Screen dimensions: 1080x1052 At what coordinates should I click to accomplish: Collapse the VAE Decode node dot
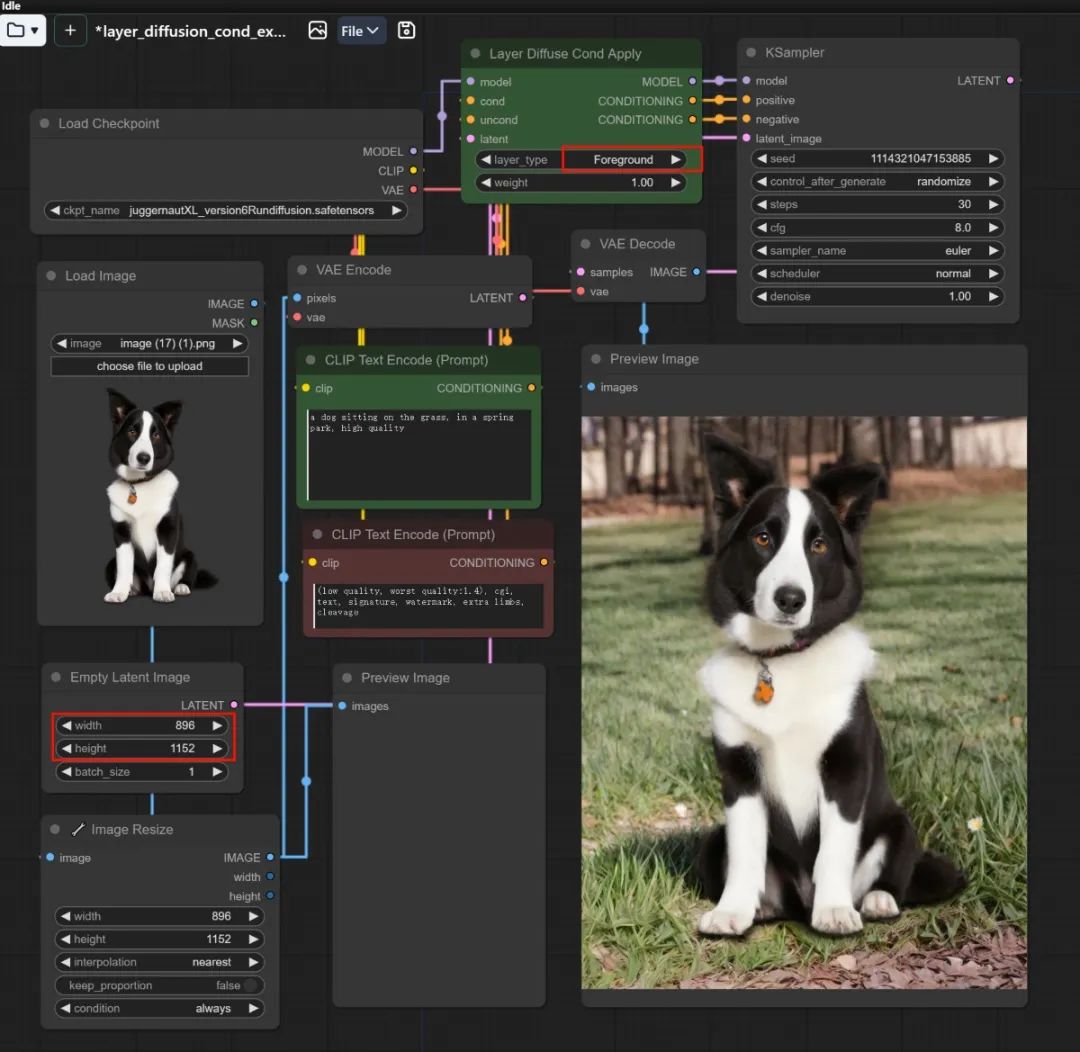[585, 244]
